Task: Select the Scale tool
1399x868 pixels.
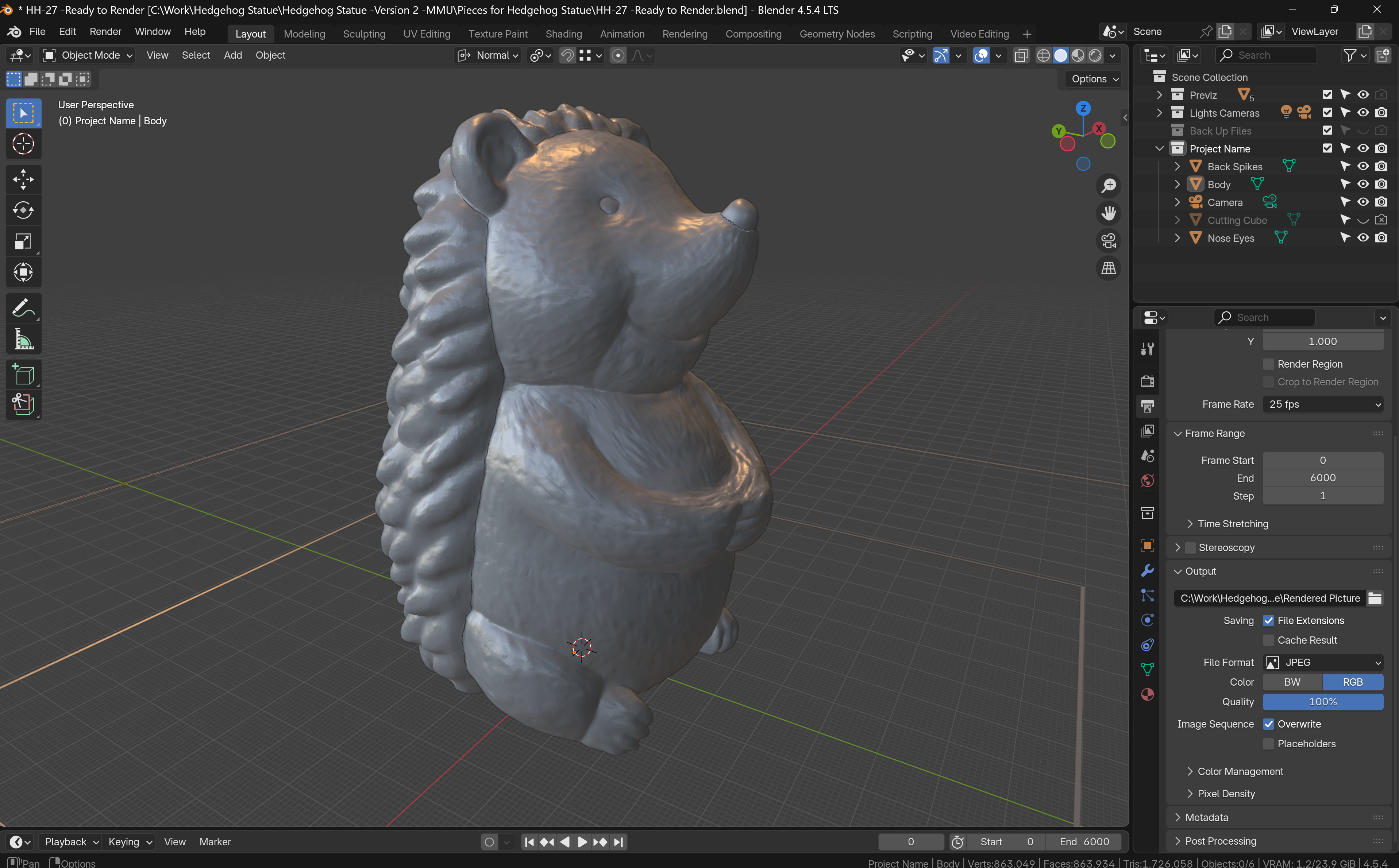Action: tap(23, 241)
